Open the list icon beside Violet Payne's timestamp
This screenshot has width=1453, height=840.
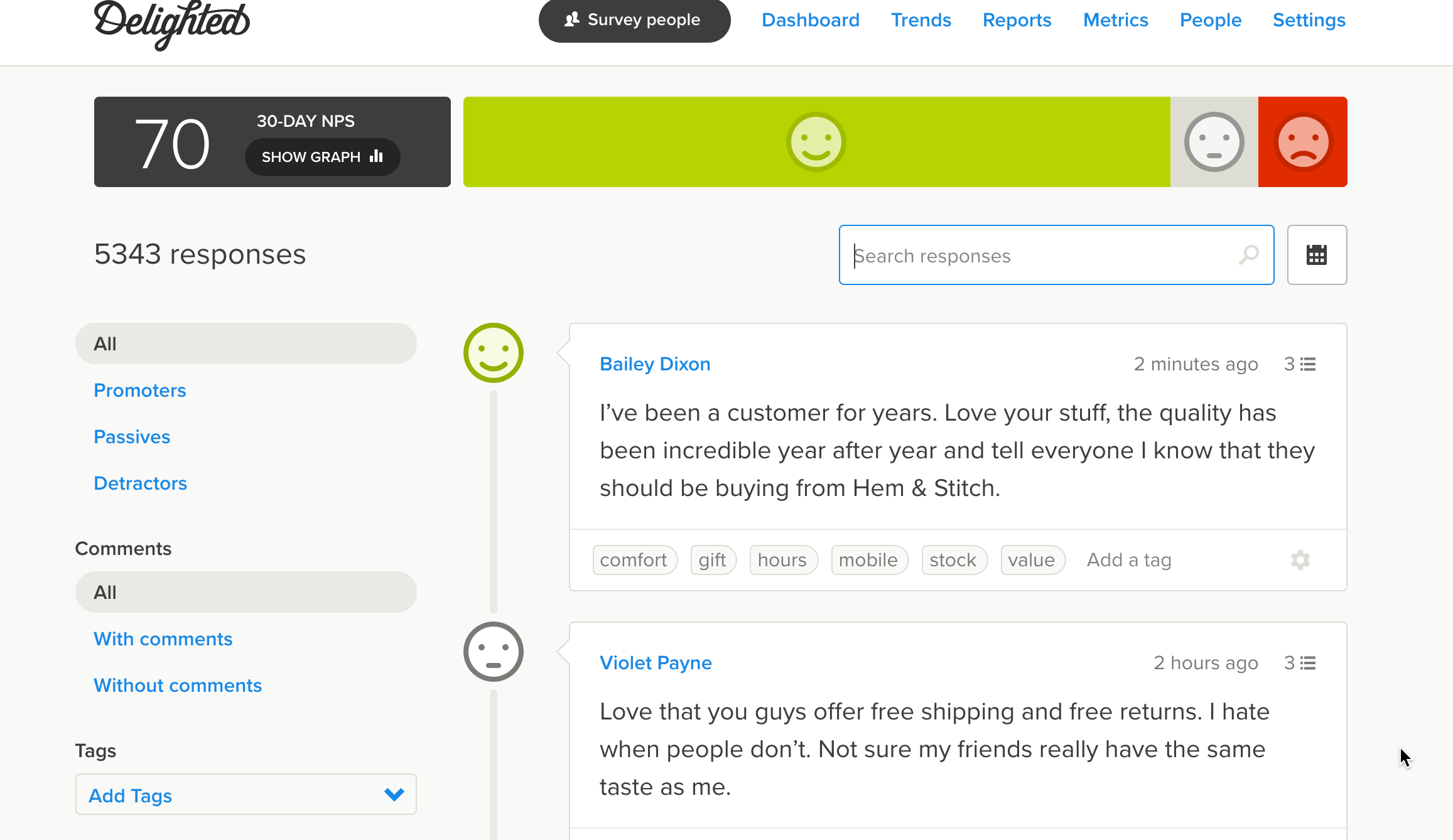coord(1308,663)
